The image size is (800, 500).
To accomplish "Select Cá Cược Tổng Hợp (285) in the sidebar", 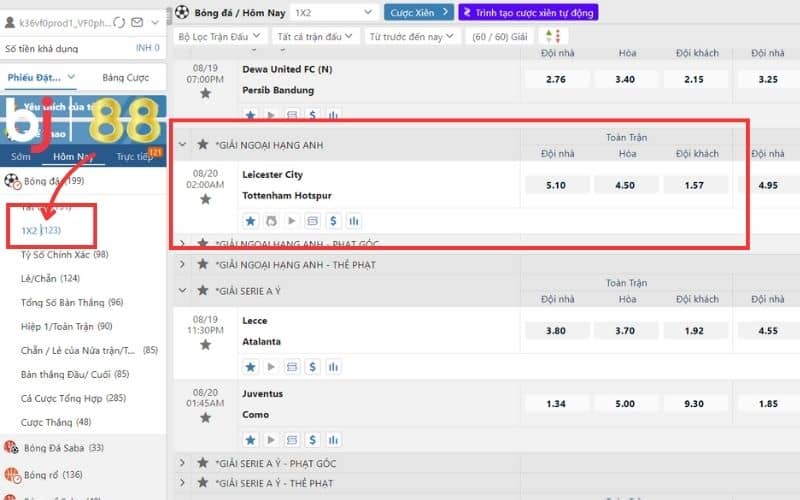I will (x=73, y=398).
